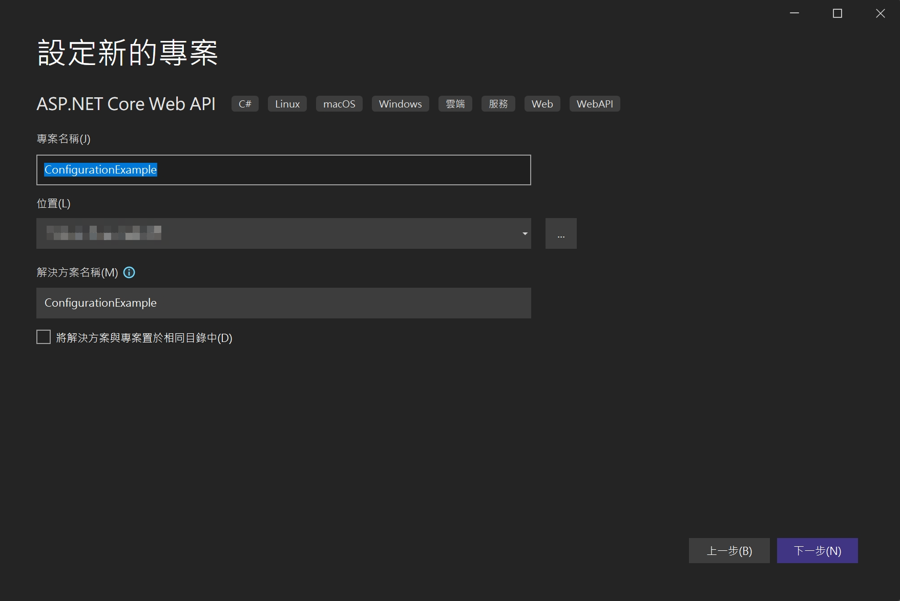Open the location browse (...) button
The image size is (900, 601).
click(x=561, y=234)
